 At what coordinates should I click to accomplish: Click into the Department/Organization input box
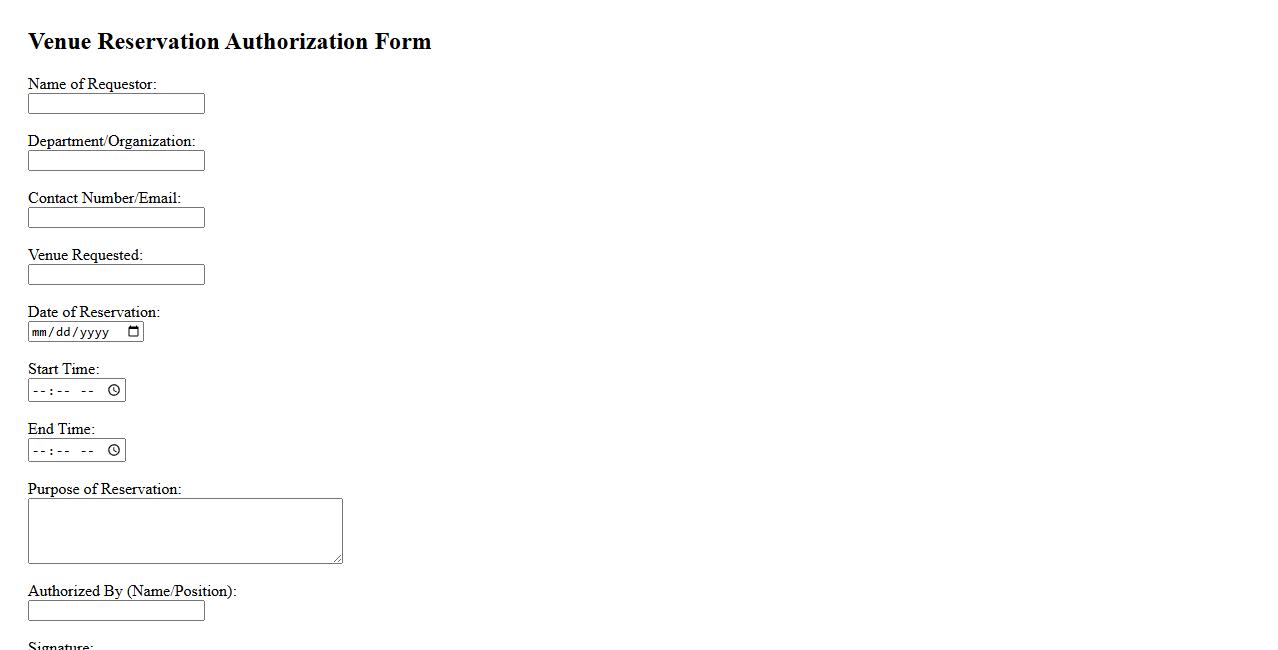(116, 161)
